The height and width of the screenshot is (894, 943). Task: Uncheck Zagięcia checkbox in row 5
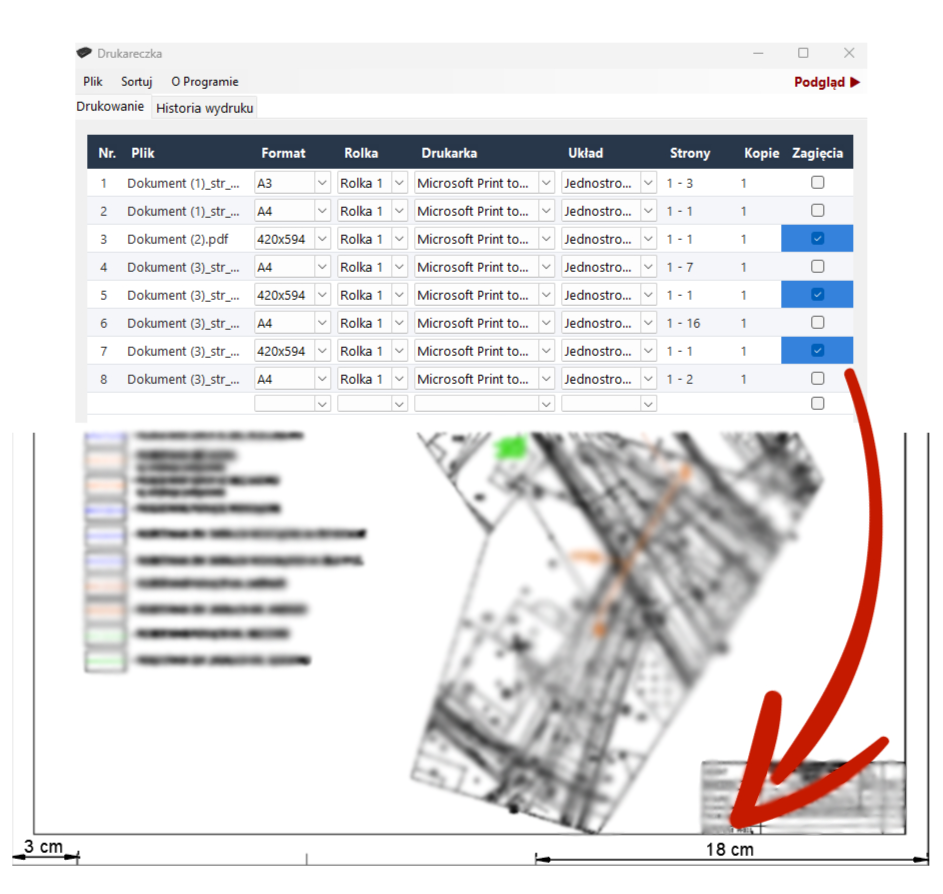pos(817,295)
